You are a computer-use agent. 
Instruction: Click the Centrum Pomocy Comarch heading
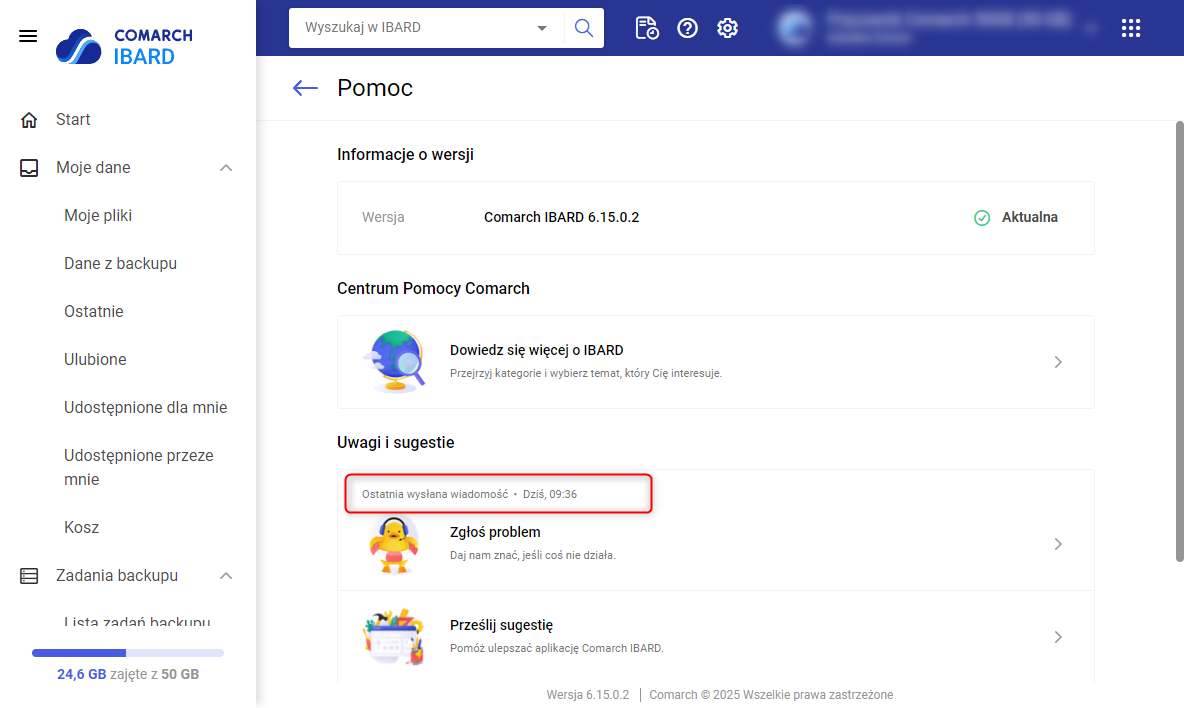(x=433, y=288)
